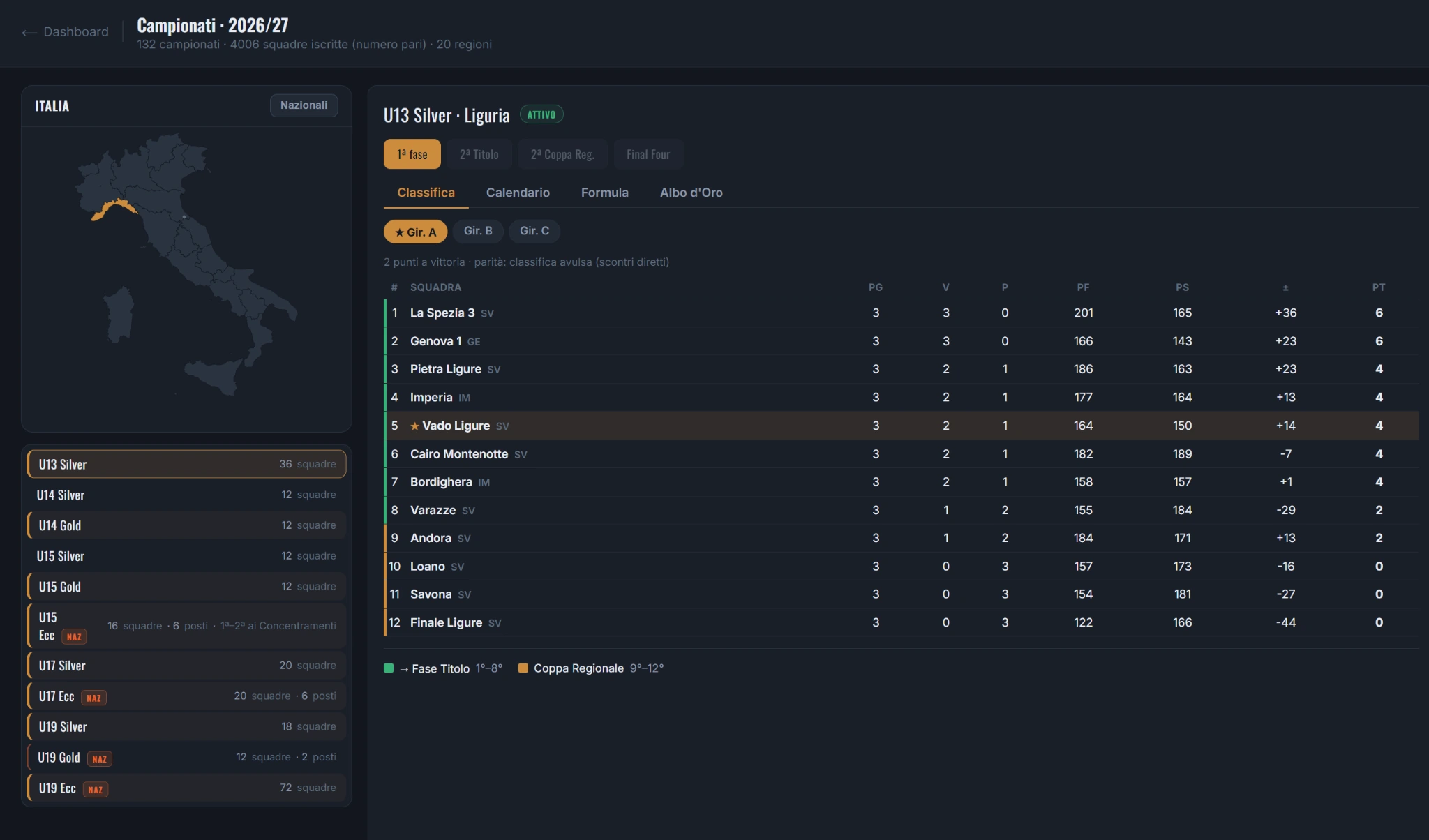Open the Albo d'Oro tab
1429x840 pixels.
(x=691, y=193)
